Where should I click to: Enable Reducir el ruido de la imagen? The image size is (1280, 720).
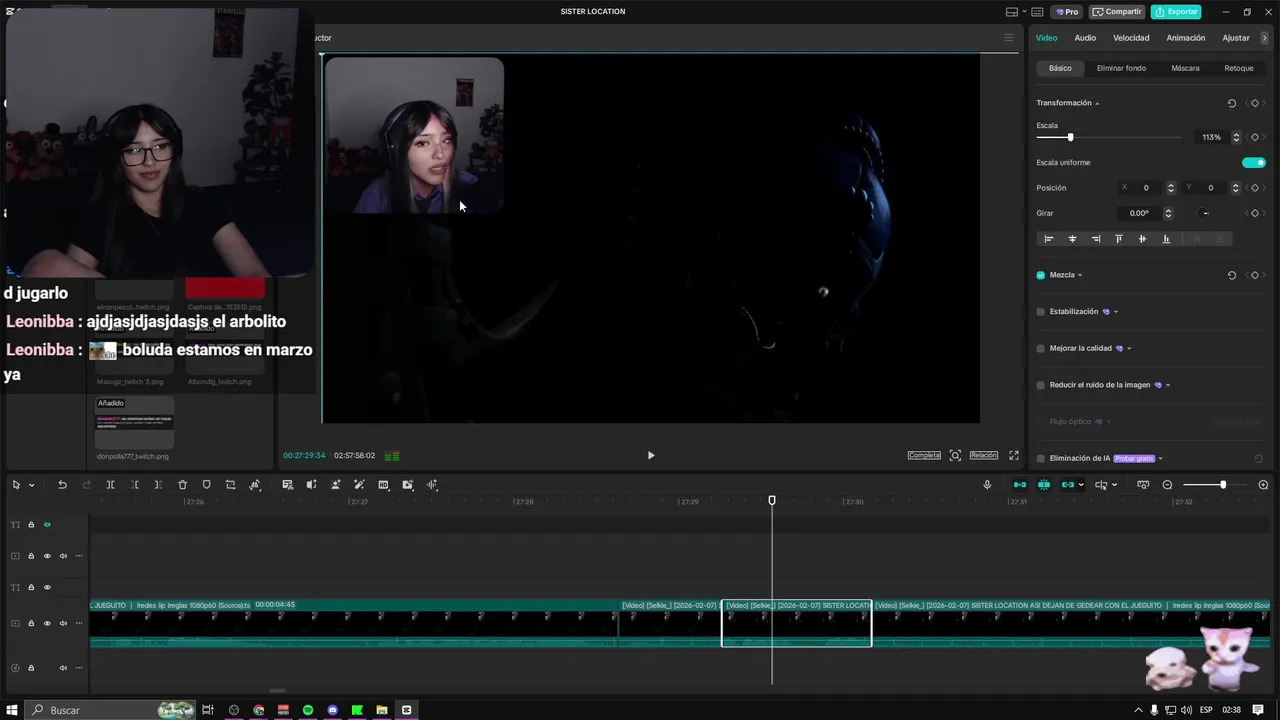coord(1041,385)
